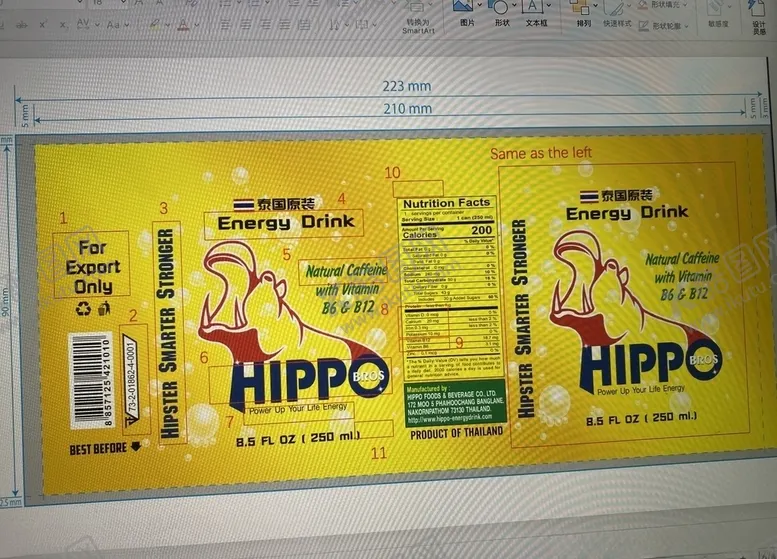Open the Change Case Aa dropdown
Viewport: 777px width, 559px height.
(128, 23)
